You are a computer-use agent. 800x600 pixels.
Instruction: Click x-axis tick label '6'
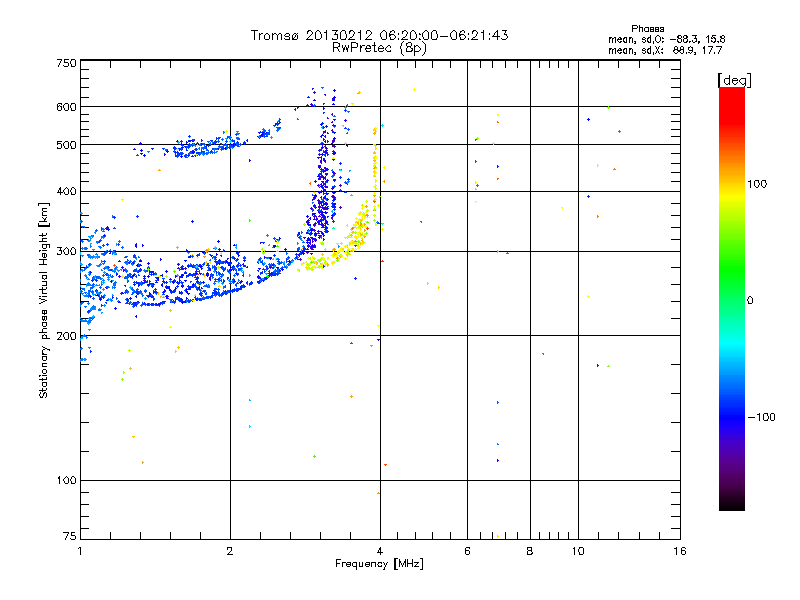(467, 551)
